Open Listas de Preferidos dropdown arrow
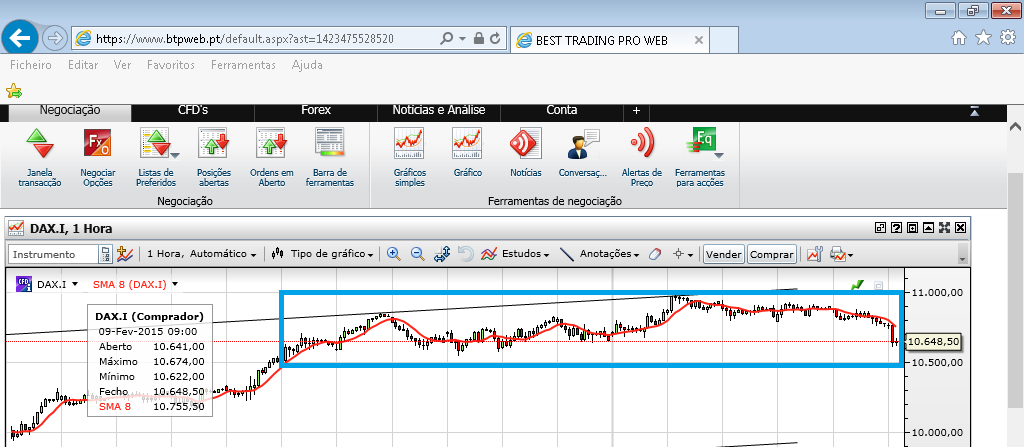This screenshot has width=1024, height=447. (x=174, y=156)
